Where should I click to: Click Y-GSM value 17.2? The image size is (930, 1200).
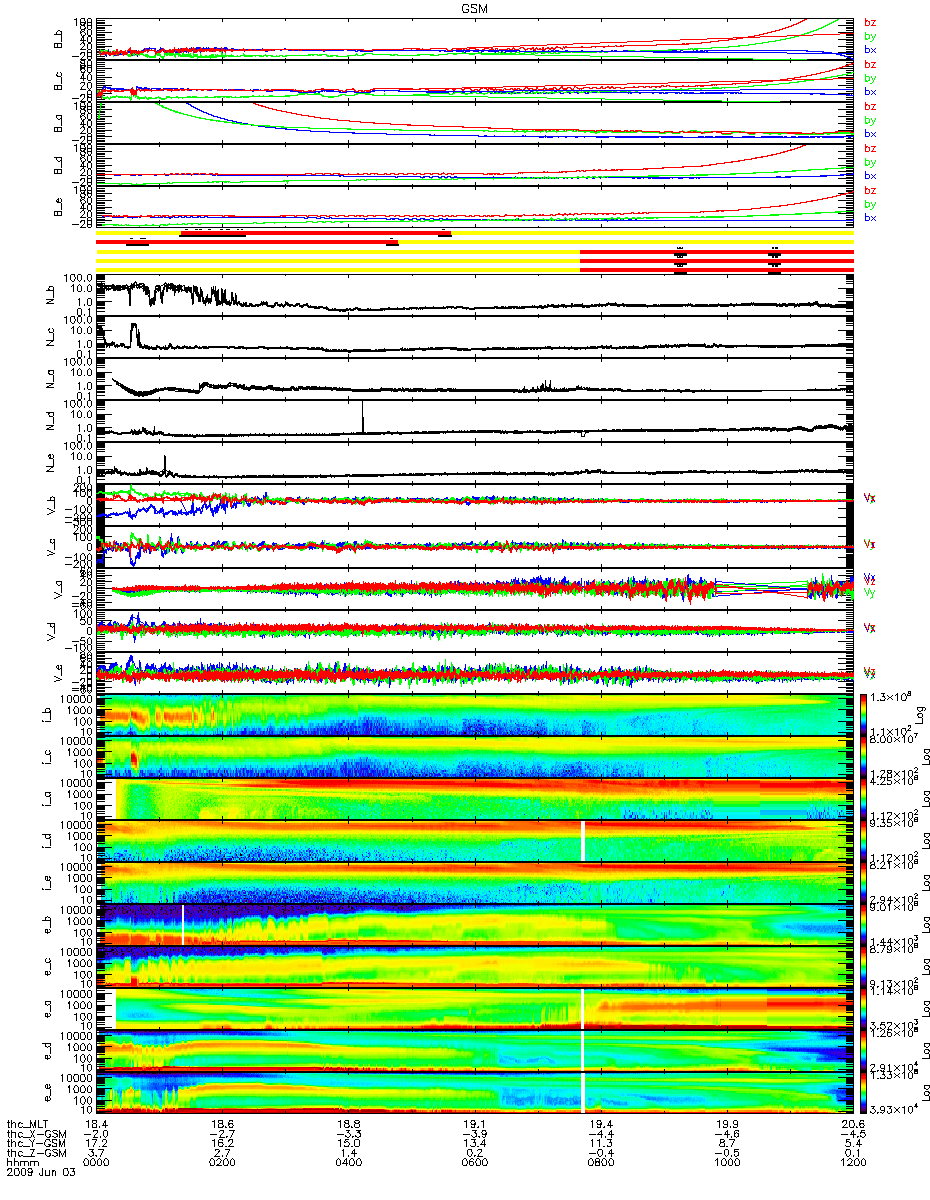[97, 1143]
